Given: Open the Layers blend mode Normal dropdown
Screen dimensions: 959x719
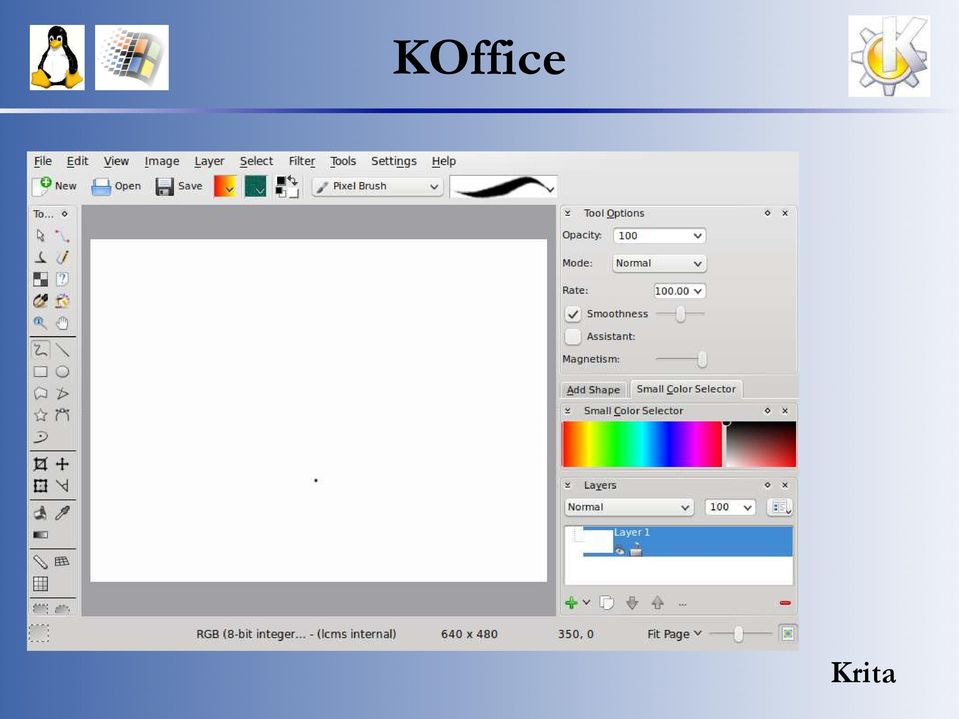Looking at the screenshot, I should point(629,507).
